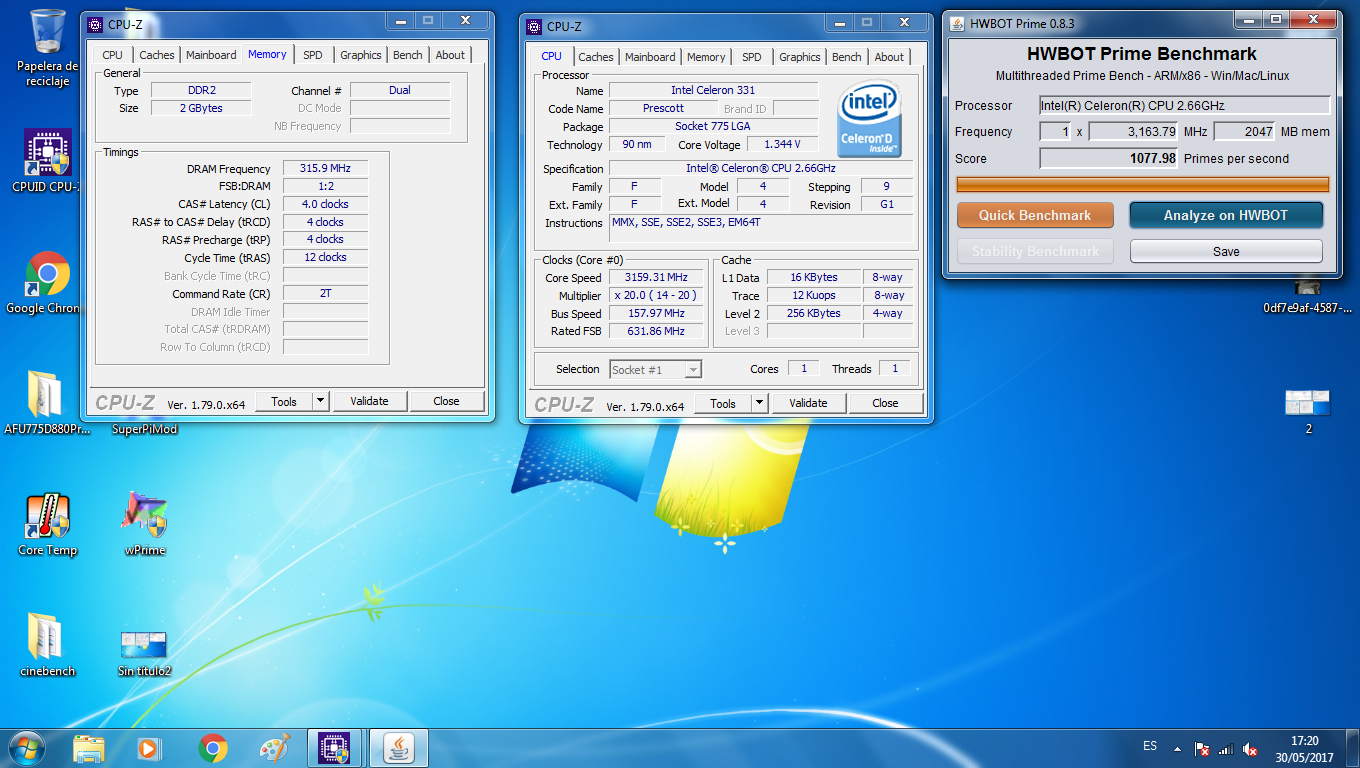Start the Quick Benchmark in HWBOT Prime

point(1035,215)
